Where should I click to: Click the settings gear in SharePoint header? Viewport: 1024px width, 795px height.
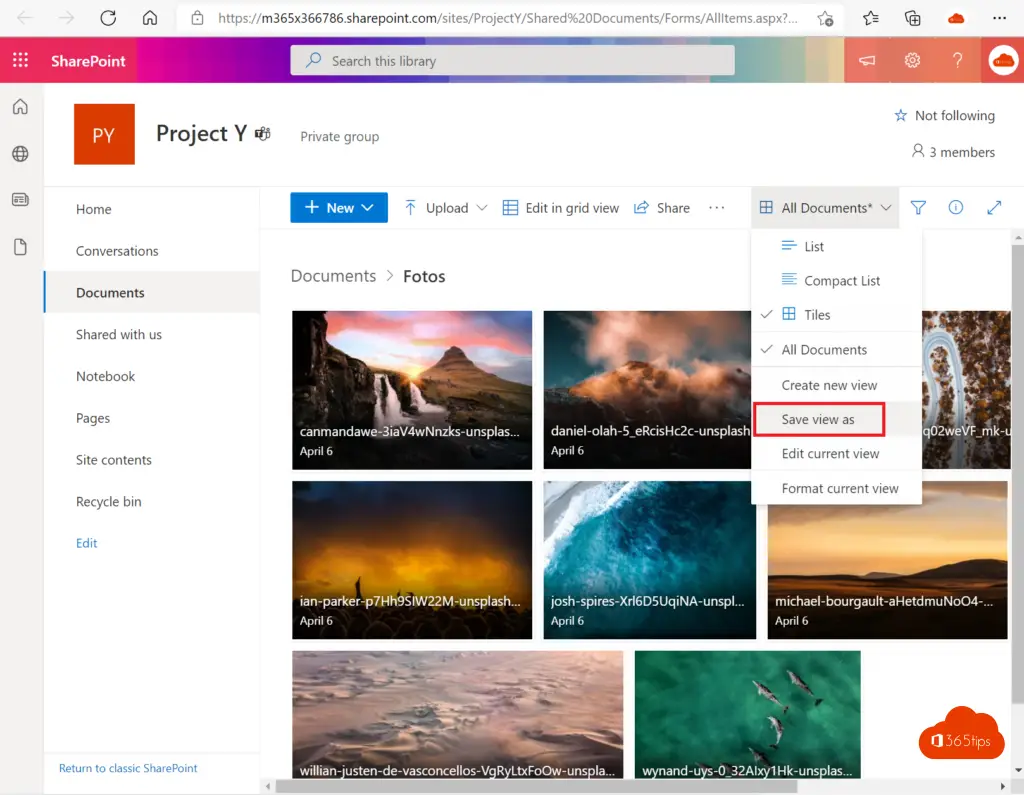(912, 61)
